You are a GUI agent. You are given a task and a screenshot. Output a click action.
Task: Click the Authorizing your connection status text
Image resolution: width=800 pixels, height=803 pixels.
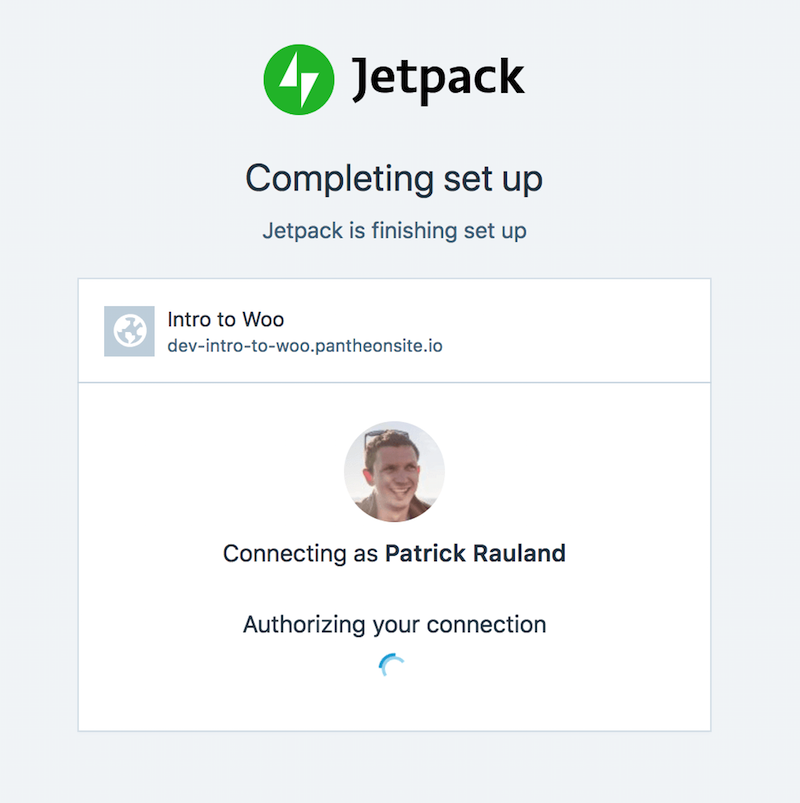click(x=394, y=624)
